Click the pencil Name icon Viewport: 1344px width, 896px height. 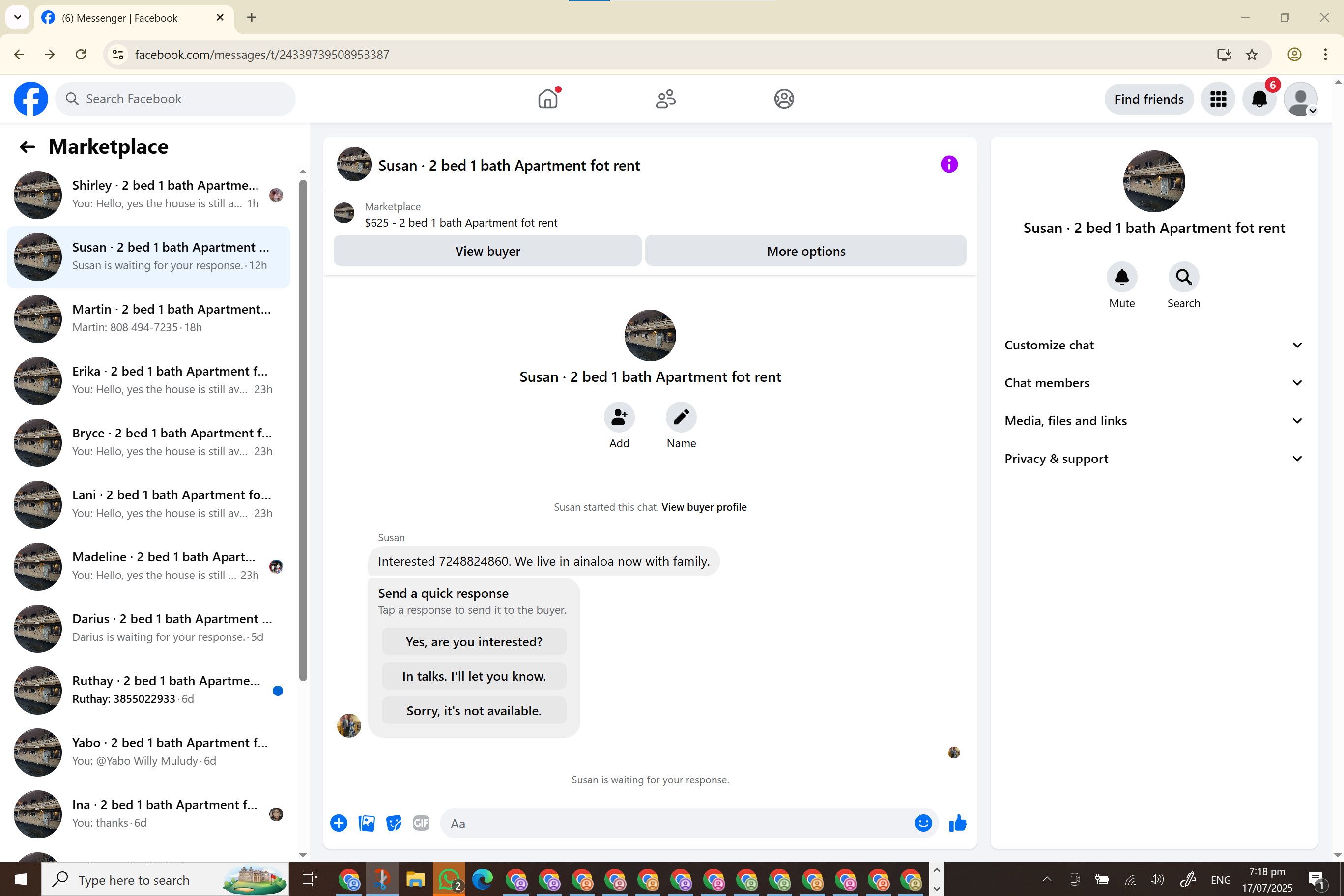pyautogui.click(x=681, y=417)
